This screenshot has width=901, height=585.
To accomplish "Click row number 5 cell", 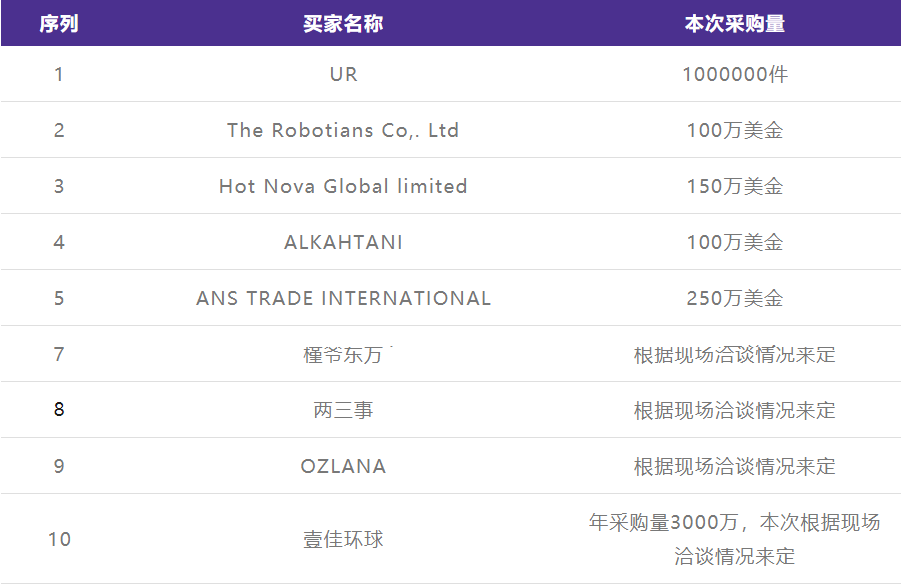I will point(59,298).
